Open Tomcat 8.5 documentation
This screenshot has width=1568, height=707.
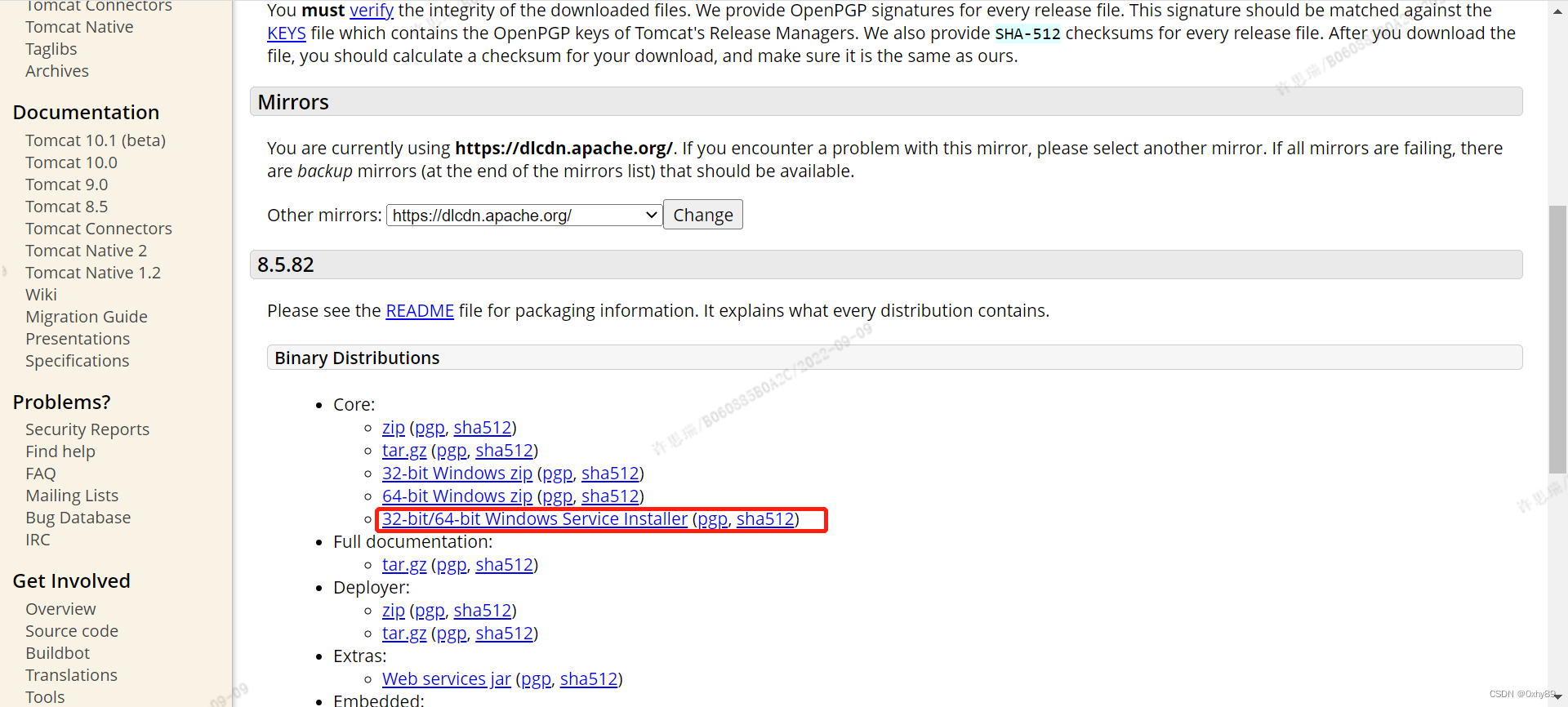click(x=66, y=207)
